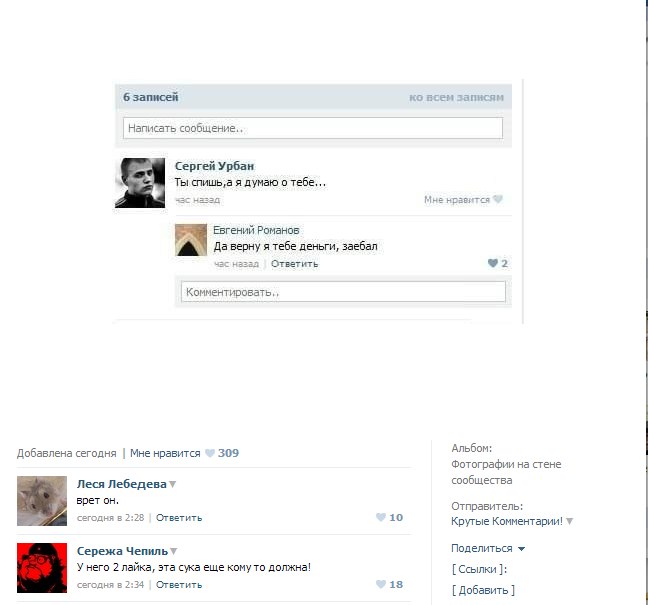The width and height of the screenshot is (648, 605).
Task: Click 'Ответить' under Сережа Чепиль's comment
Action: coord(179,584)
